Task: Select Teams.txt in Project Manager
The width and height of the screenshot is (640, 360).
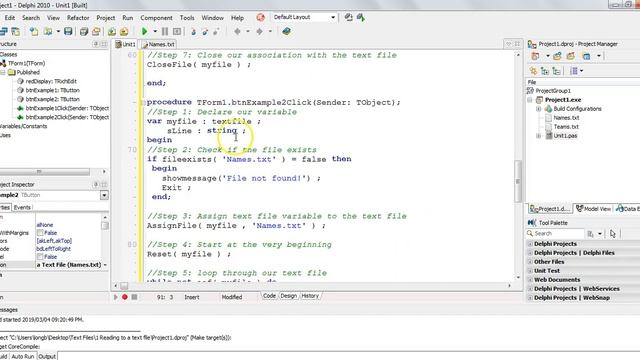Action: (566, 127)
